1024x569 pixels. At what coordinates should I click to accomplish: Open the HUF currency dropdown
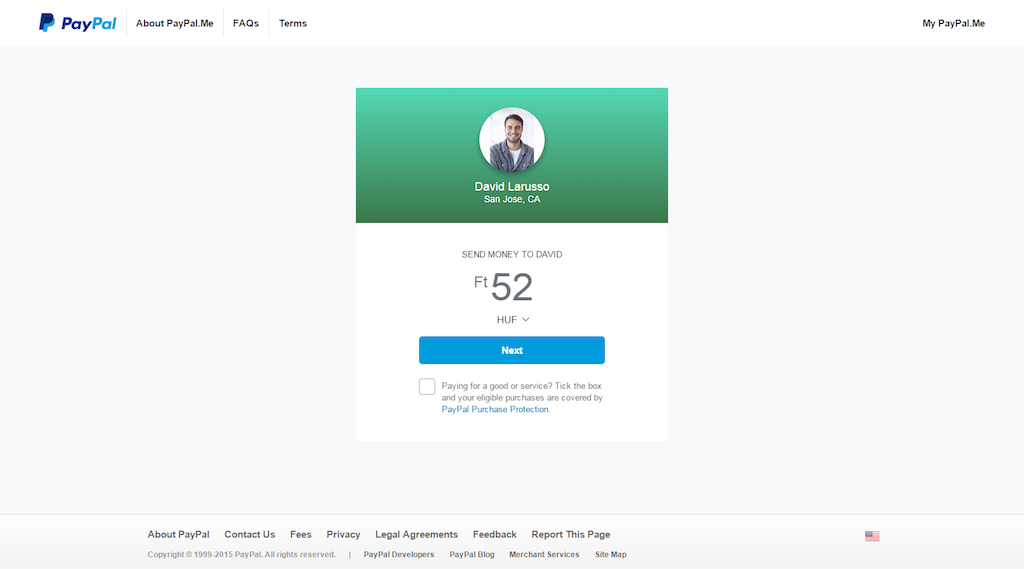pos(513,320)
